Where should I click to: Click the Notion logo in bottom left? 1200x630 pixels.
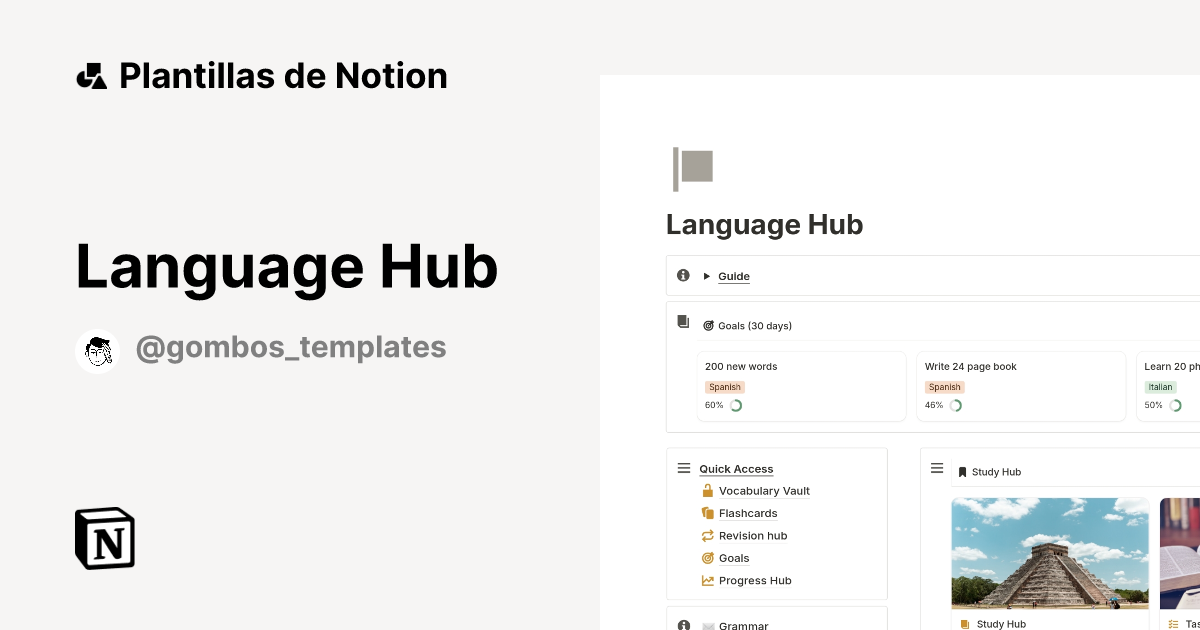pos(104,538)
